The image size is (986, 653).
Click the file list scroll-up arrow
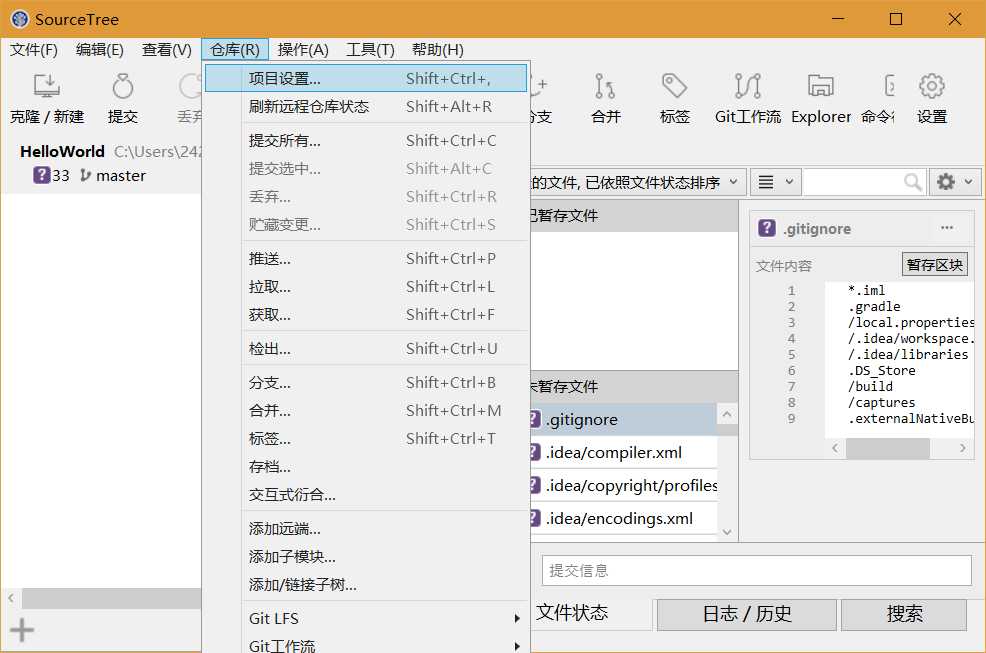click(x=727, y=414)
